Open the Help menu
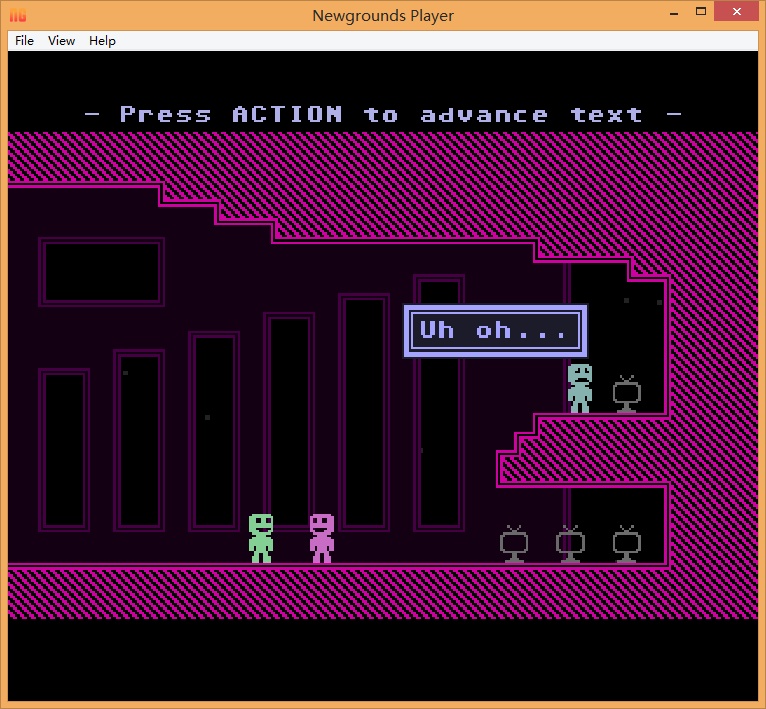 tap(102, 41)
